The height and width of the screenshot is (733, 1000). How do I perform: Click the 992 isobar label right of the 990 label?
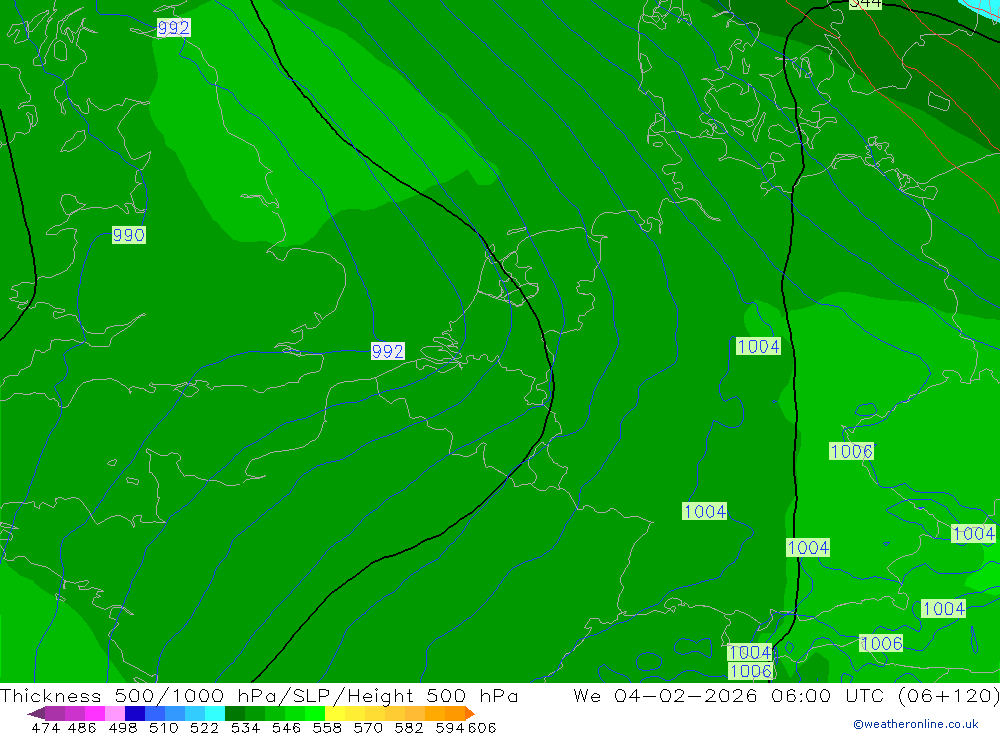pyautogui.click(x=388, y=352)
